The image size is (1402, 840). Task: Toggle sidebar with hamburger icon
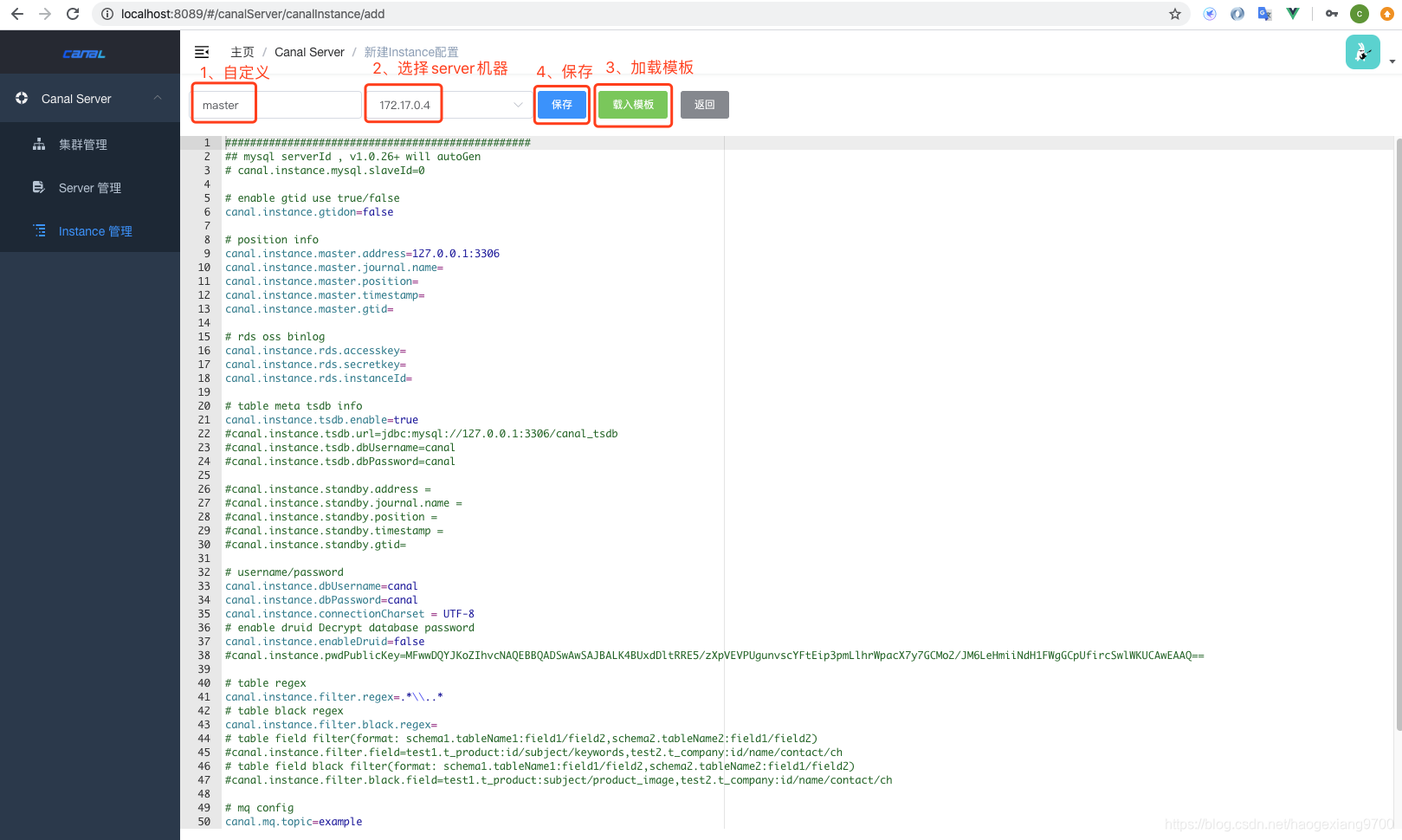(x=202, y=52)
